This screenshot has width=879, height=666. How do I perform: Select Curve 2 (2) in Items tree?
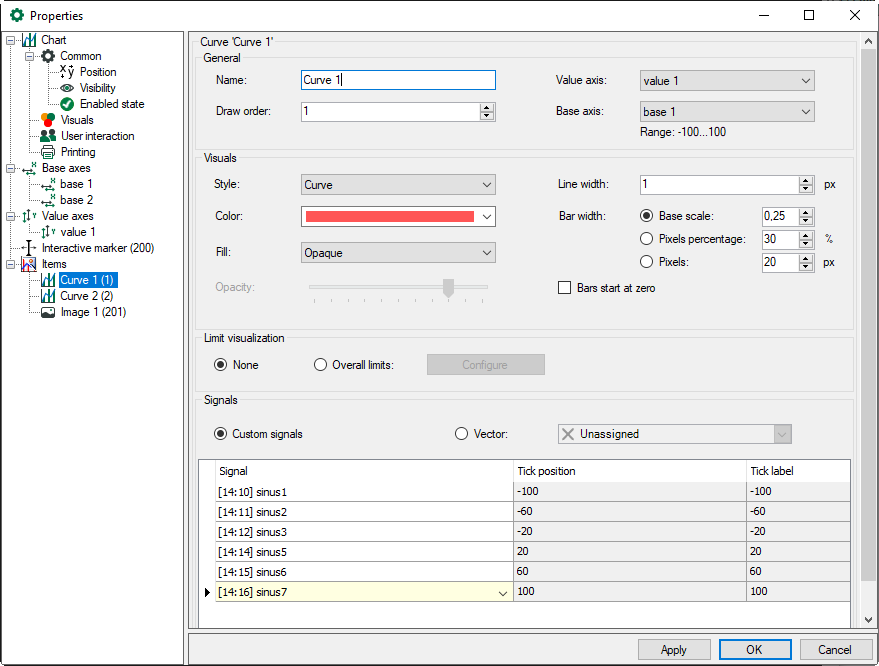tap(87, 296)
